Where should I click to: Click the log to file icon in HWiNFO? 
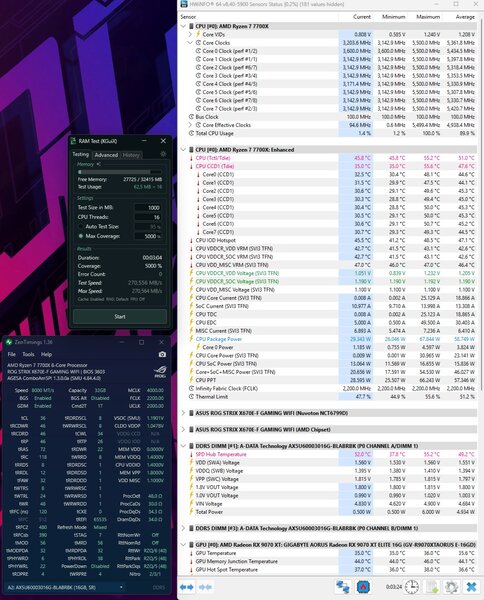coord(432,587)
